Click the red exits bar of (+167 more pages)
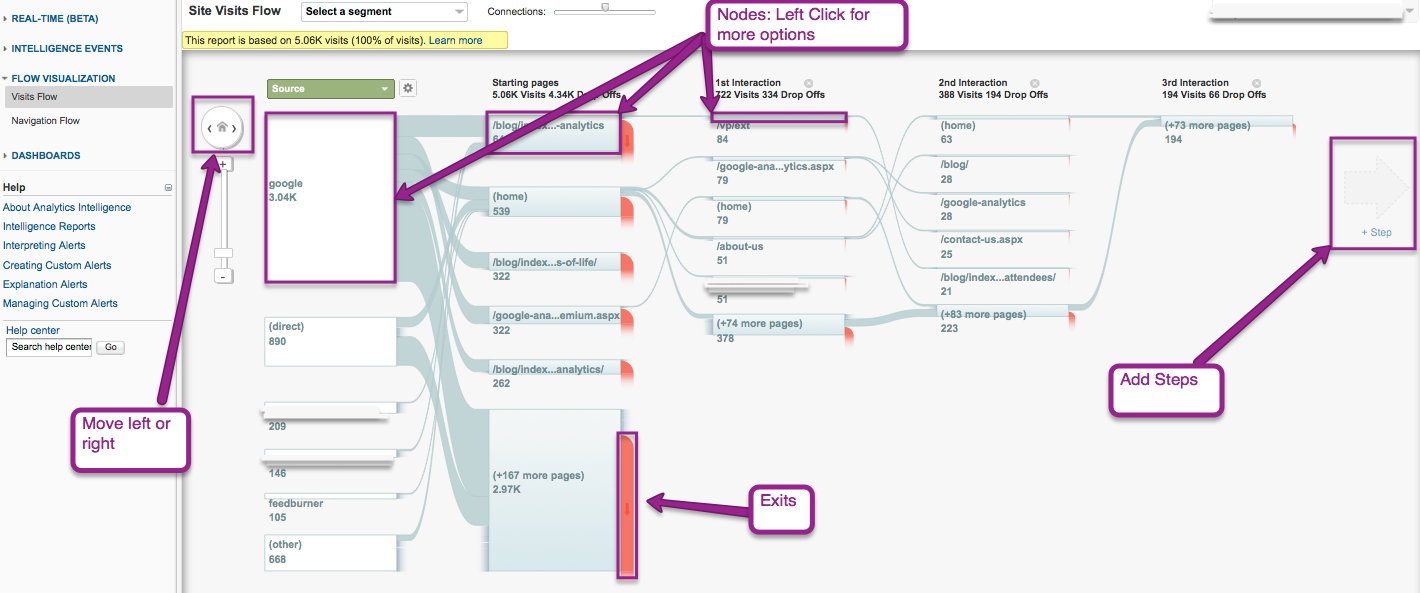The height and width of the screenshot is (593, 1420). tap(628, 506)
